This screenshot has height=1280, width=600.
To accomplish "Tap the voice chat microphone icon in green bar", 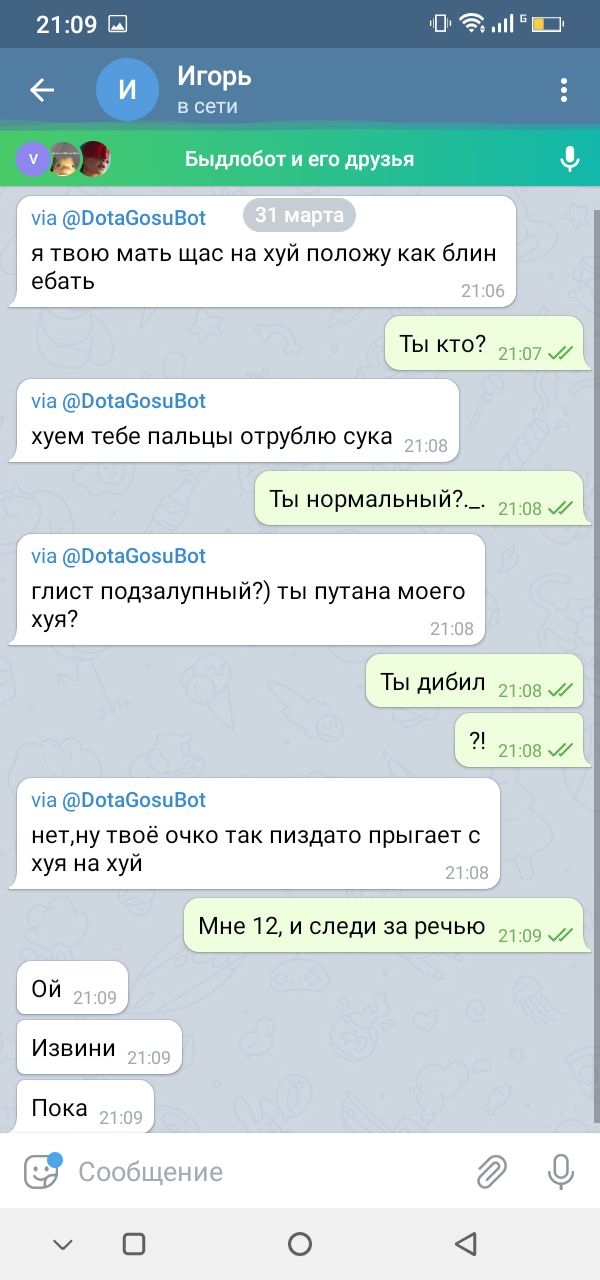I will point(569,159).
